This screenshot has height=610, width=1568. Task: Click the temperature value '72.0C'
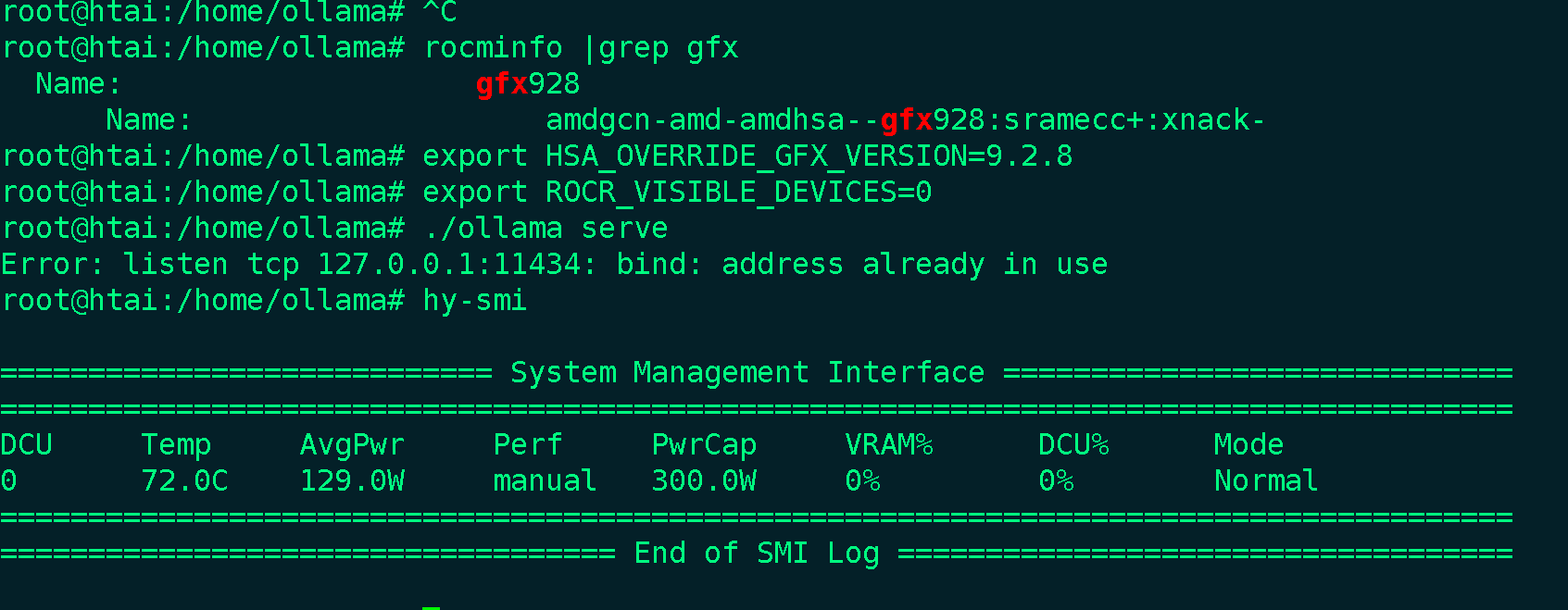[184, 481]
